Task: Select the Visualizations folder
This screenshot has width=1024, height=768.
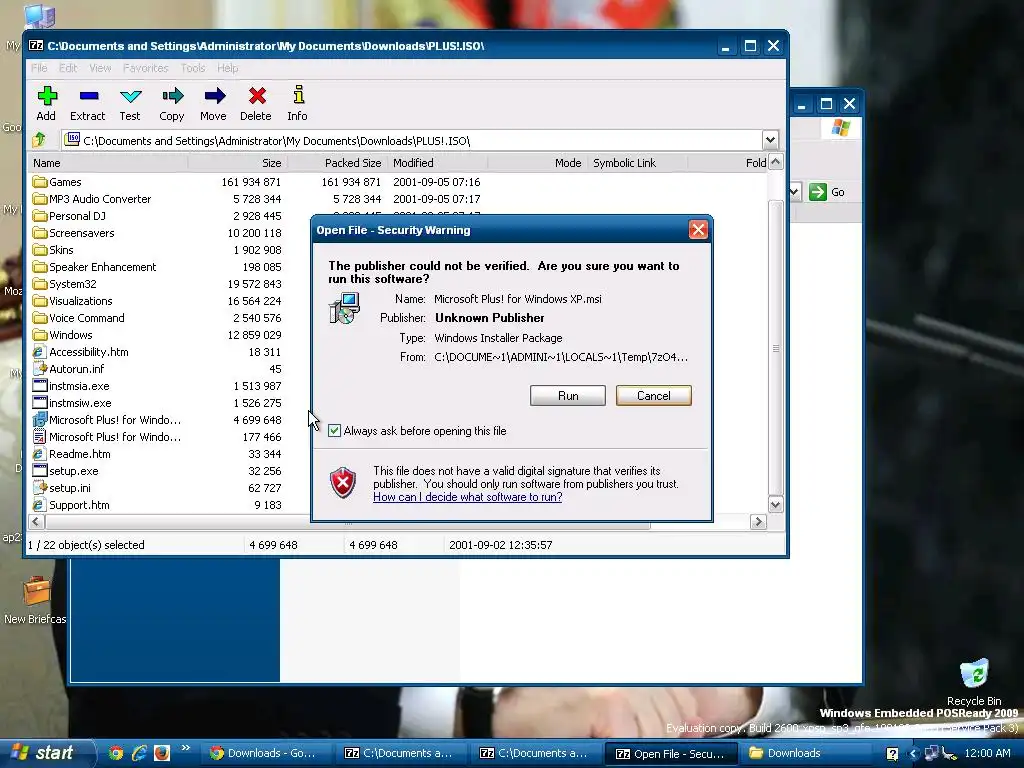Action: pos(73,301)
